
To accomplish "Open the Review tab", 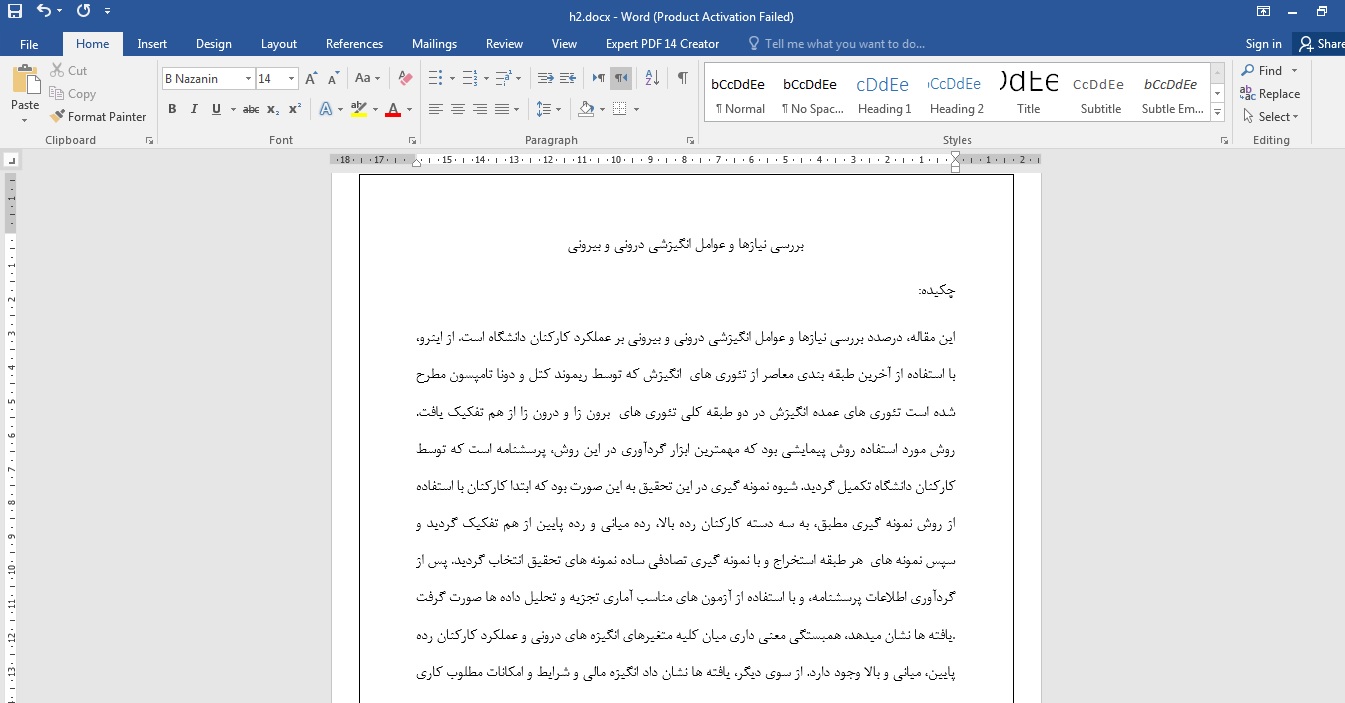I will [504, 44].
